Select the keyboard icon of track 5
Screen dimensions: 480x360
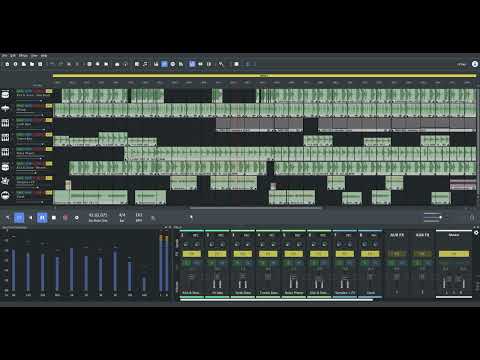5,152
